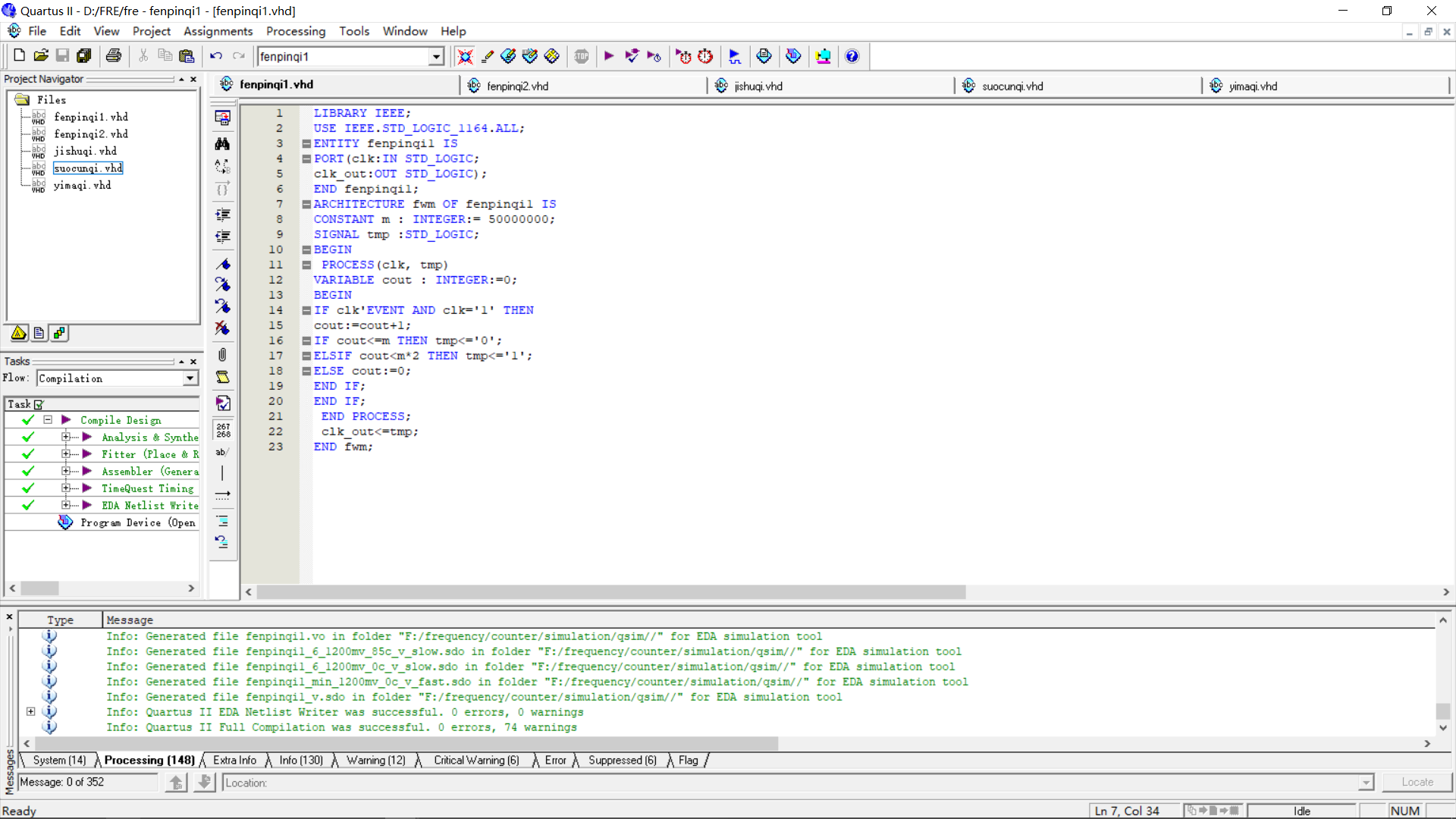
Task: Collapse the ENTITY fold marker at line 3
Action: coord(306,143)
